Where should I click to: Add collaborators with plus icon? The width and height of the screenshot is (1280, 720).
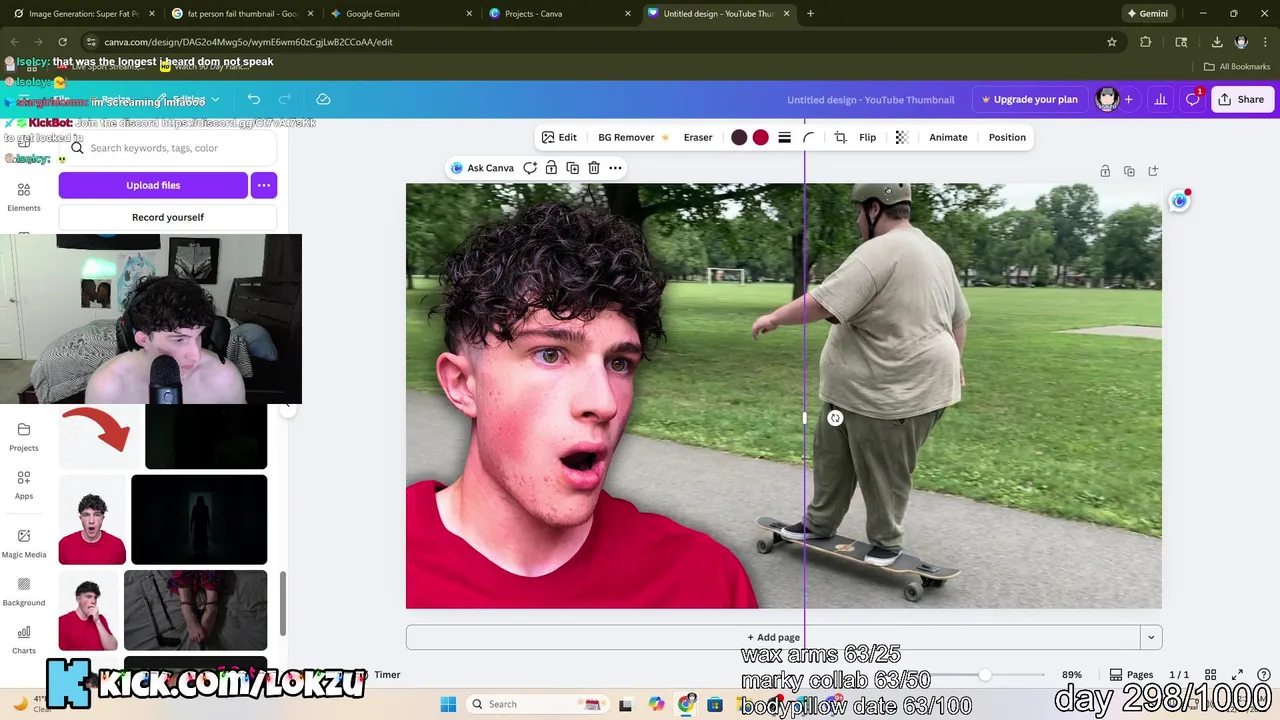1128,99
